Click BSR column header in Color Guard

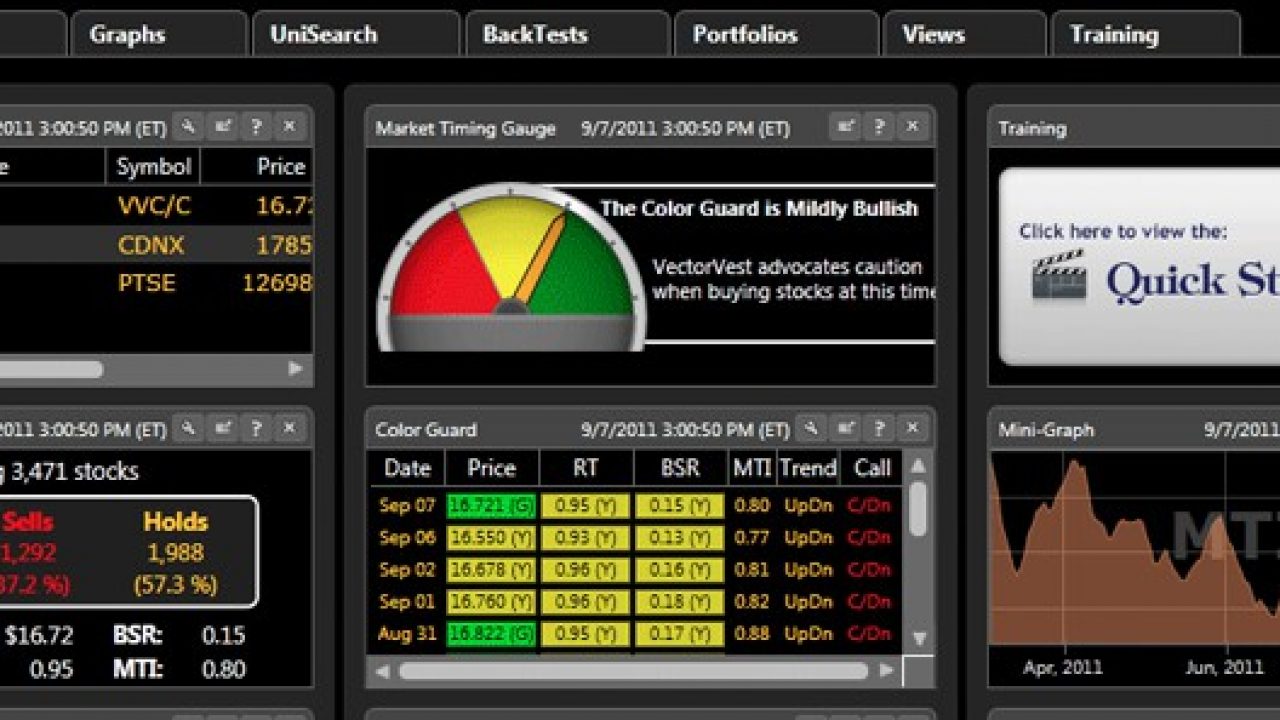pyautogui.click(x=680, y=468)
